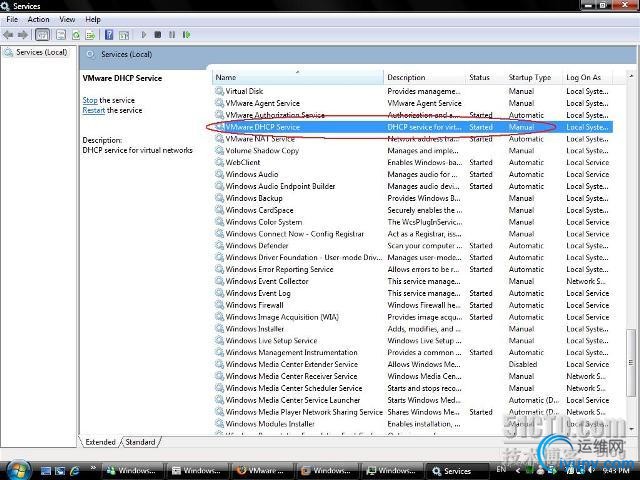Switch to the Extended tab
640x480 pixels.
tap(100, 442)
